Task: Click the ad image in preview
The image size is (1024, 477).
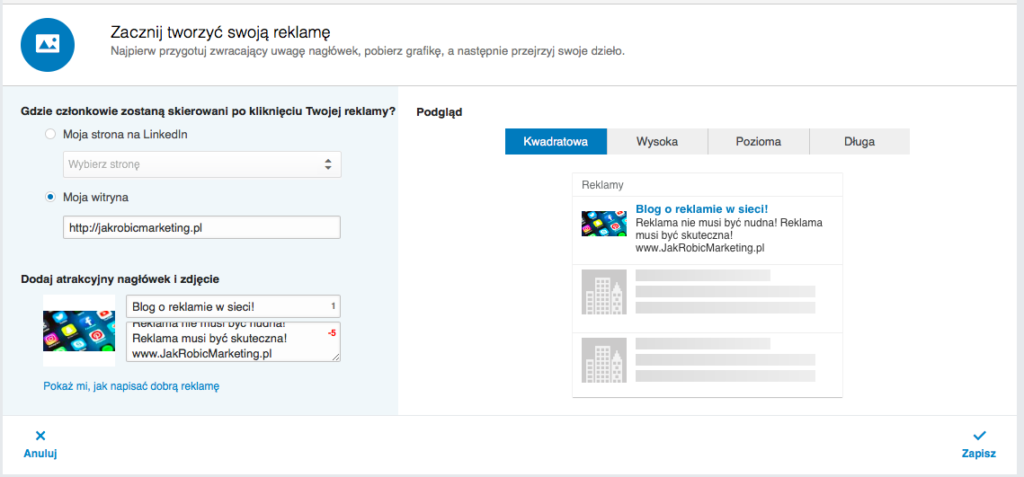Action: tap(604, 223)
